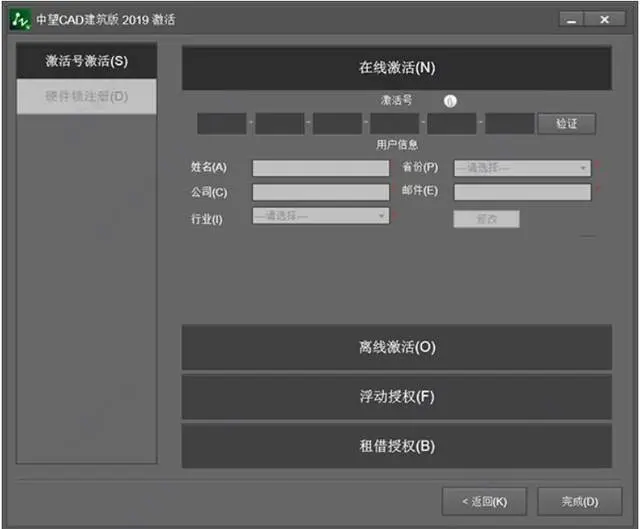Select the 硬件锁注册(D) tab
This screenshot has width=640, height=529.
[x=87, y=96]
